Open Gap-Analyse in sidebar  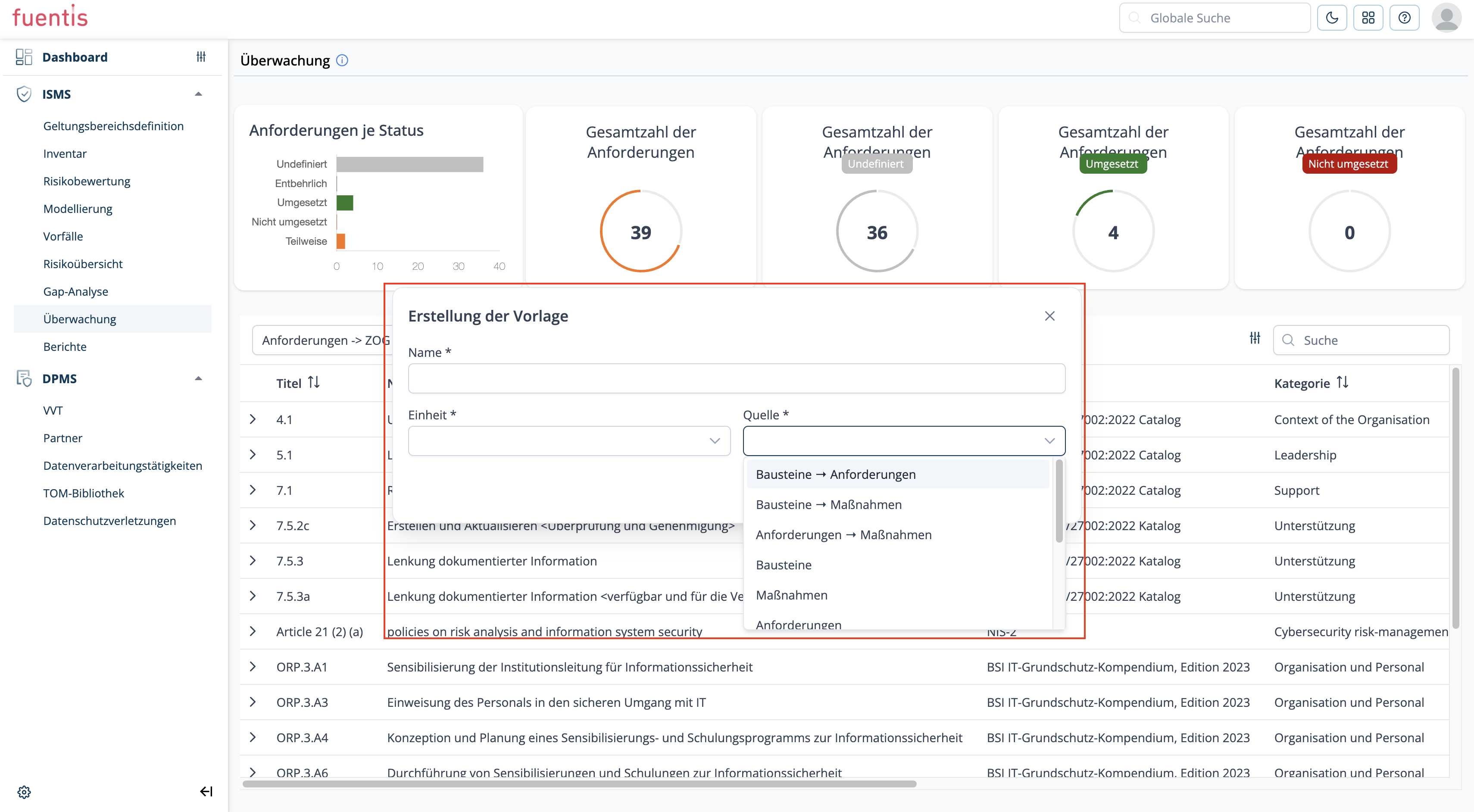(75, 291)
